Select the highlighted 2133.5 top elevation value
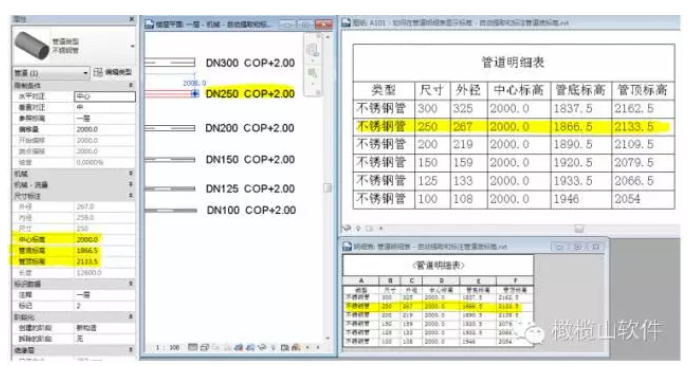The height and width of the screenshot is (366, 689). coord(87,261)
